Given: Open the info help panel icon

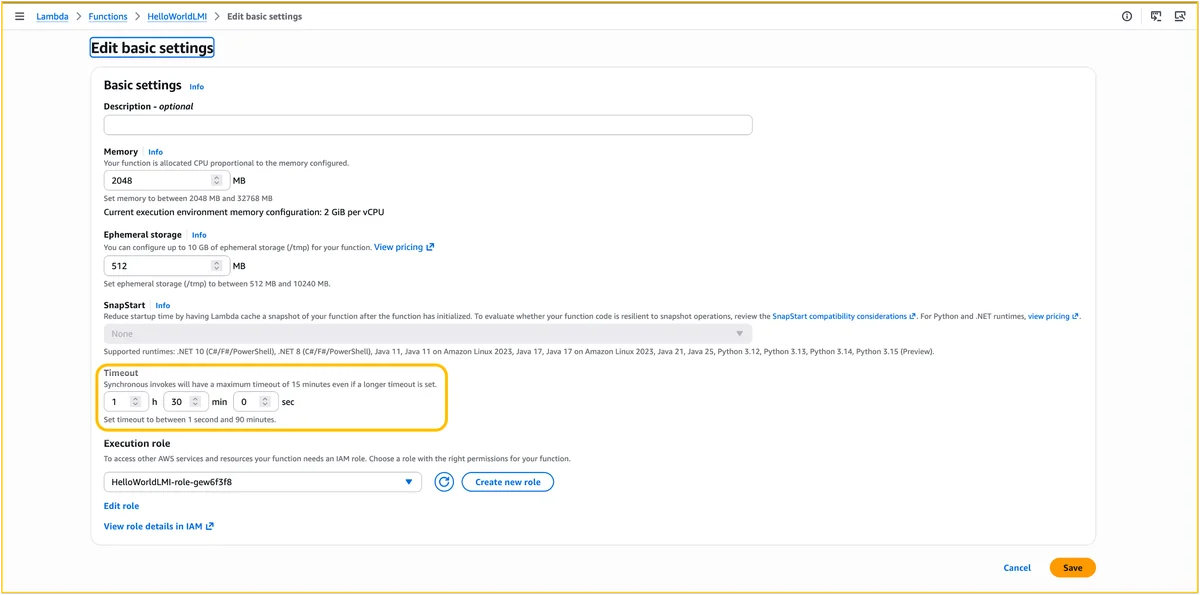Looking at the screenshot, I should coord(1127,16).
